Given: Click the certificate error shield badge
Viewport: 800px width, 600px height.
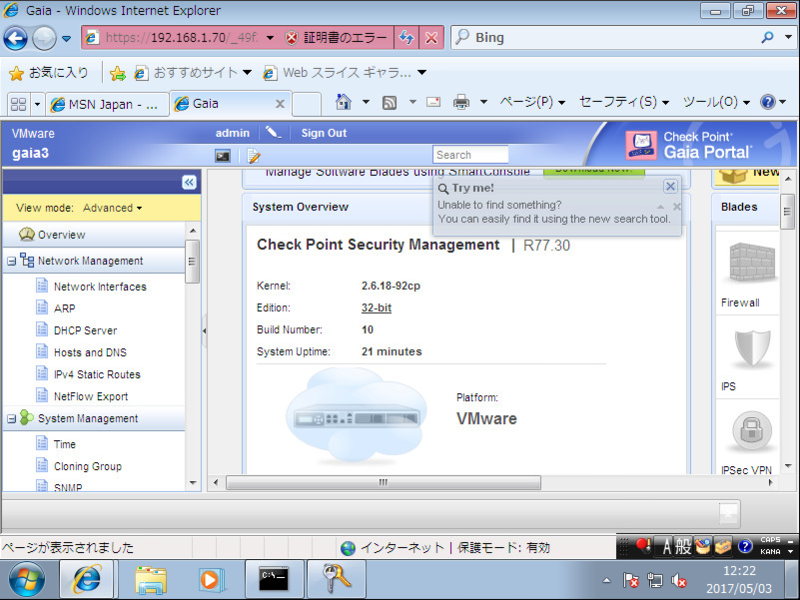Looking at the screenshot, I should 291,38.
